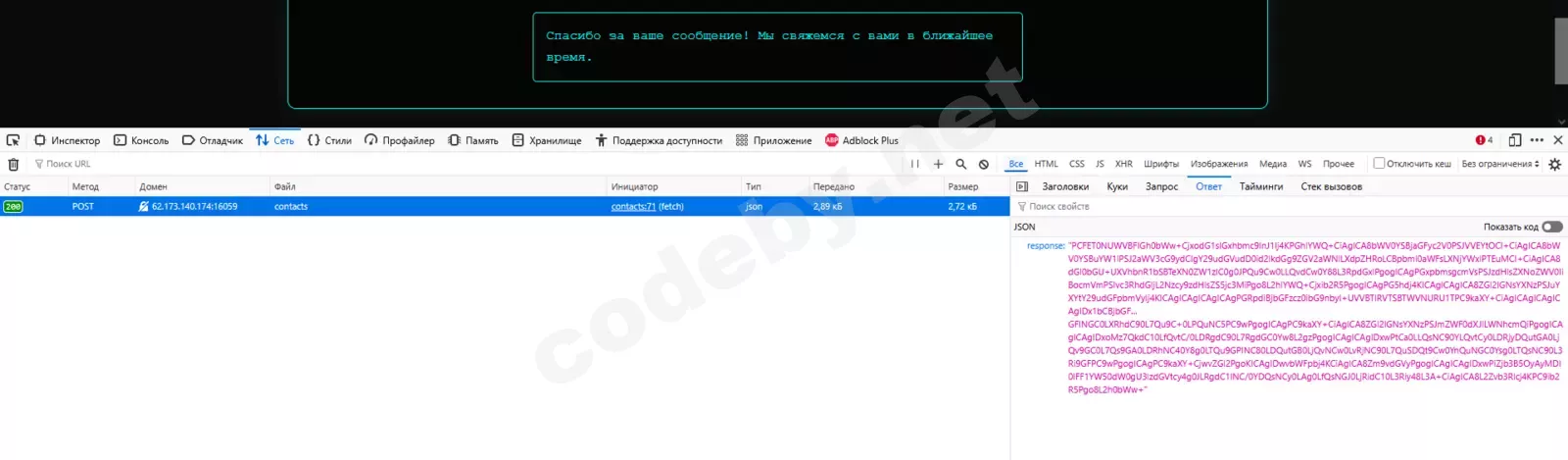Screen dimensions: 1568x460
Task: Open network settings gear menu
Action: point(1554,164)
